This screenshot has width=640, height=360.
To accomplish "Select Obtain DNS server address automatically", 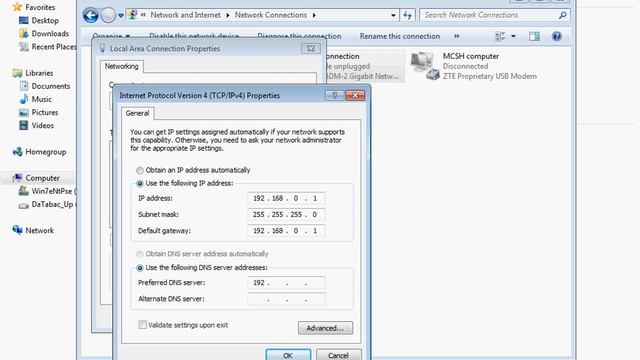I will click(140, 254).
